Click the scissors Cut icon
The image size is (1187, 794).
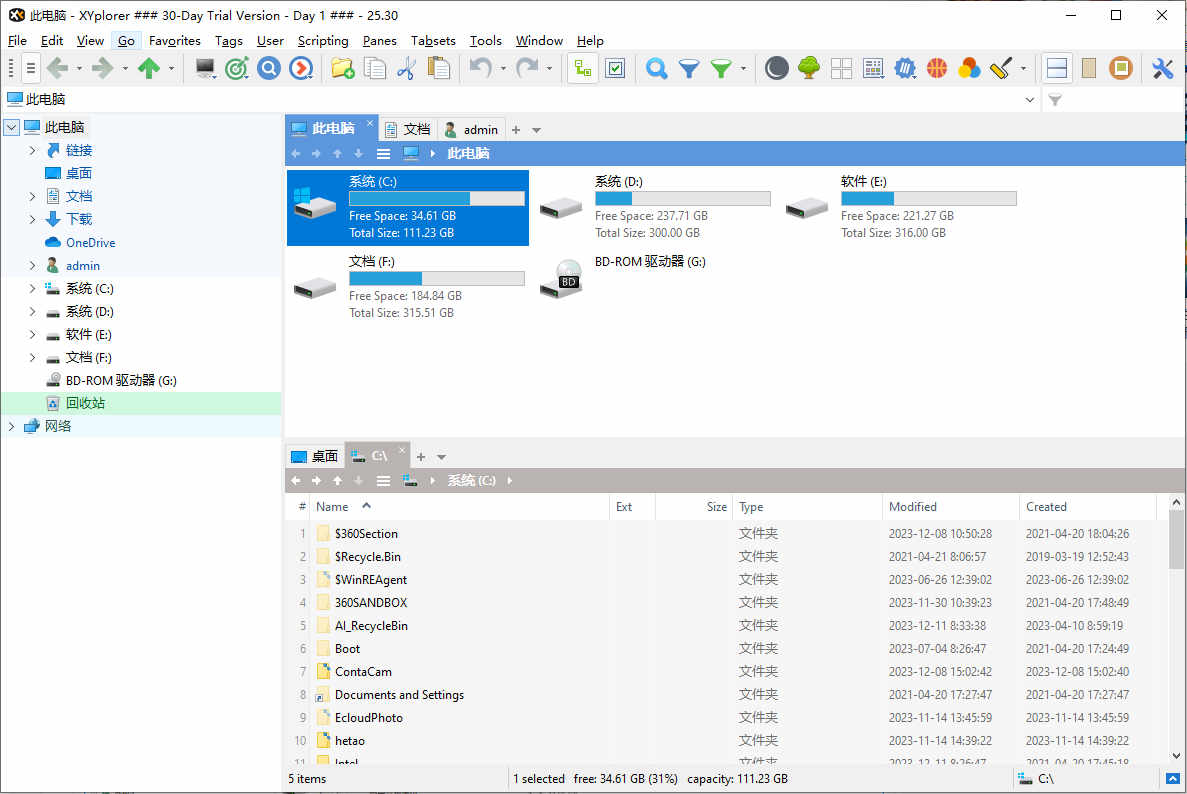407,69
